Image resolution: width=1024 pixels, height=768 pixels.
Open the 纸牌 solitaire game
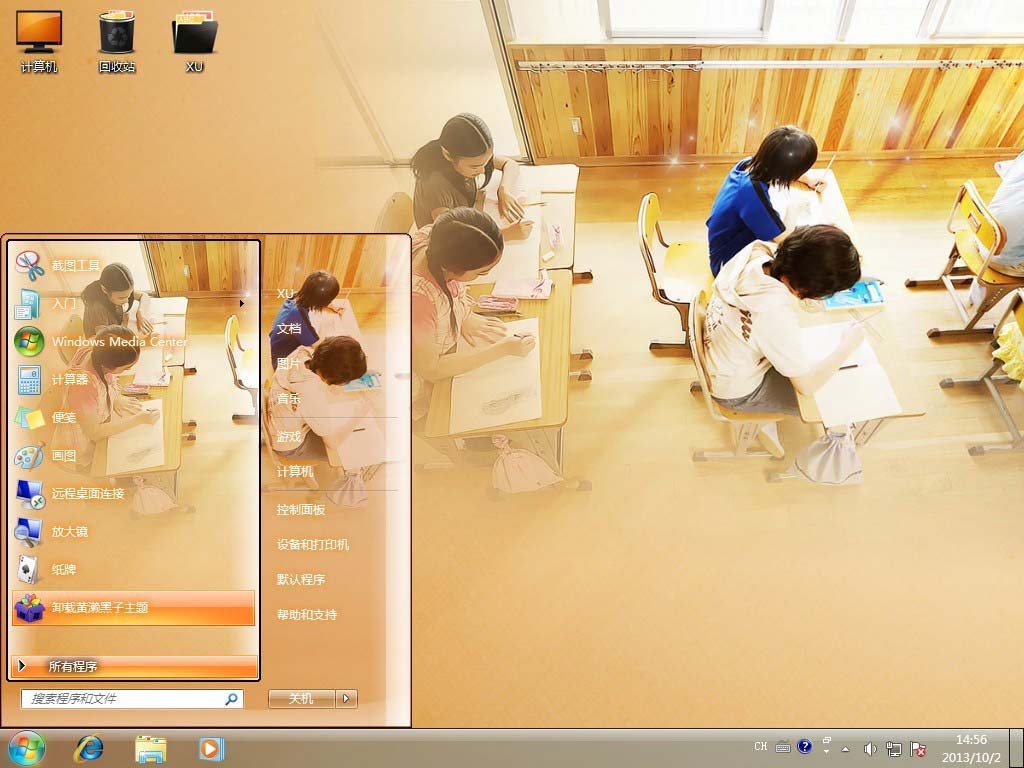click(x=64, y=569)
